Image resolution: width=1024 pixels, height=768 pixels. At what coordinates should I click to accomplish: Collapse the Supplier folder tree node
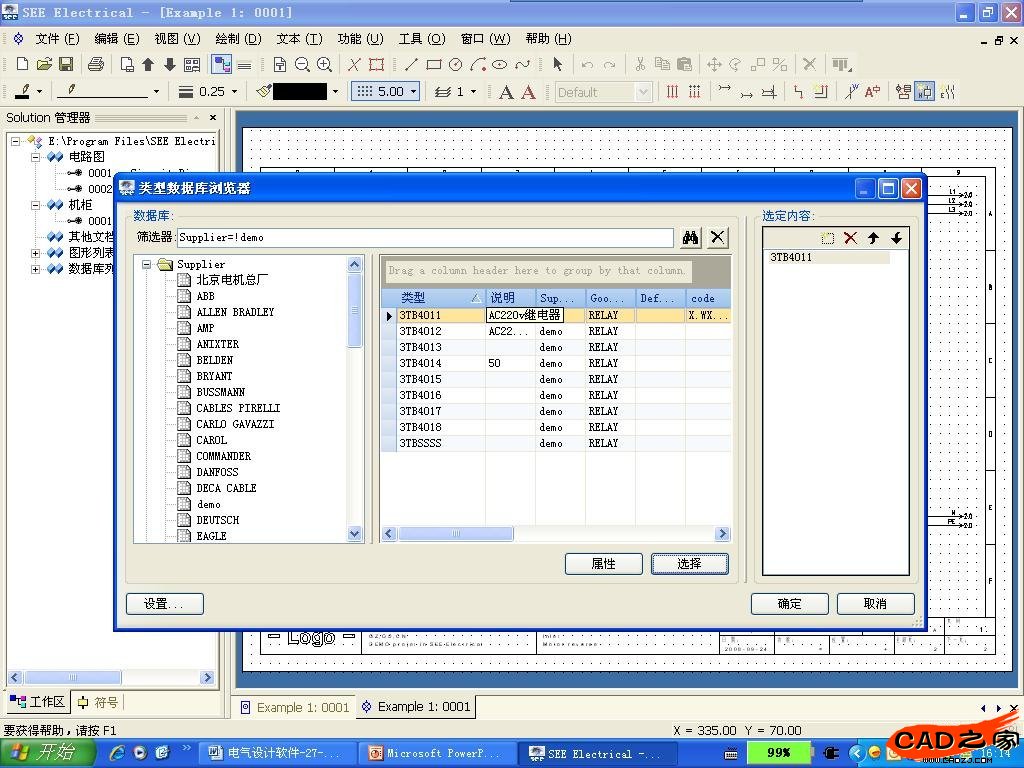tap(147, 265)
